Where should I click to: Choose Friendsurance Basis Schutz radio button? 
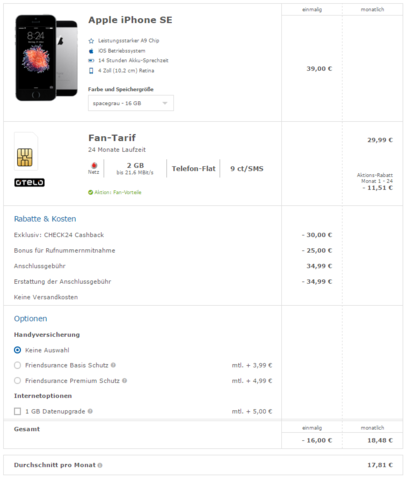click(18, 365)
